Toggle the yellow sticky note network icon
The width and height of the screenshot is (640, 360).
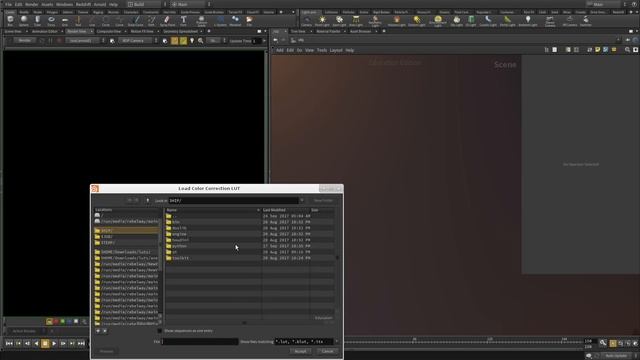click(597, 50)
